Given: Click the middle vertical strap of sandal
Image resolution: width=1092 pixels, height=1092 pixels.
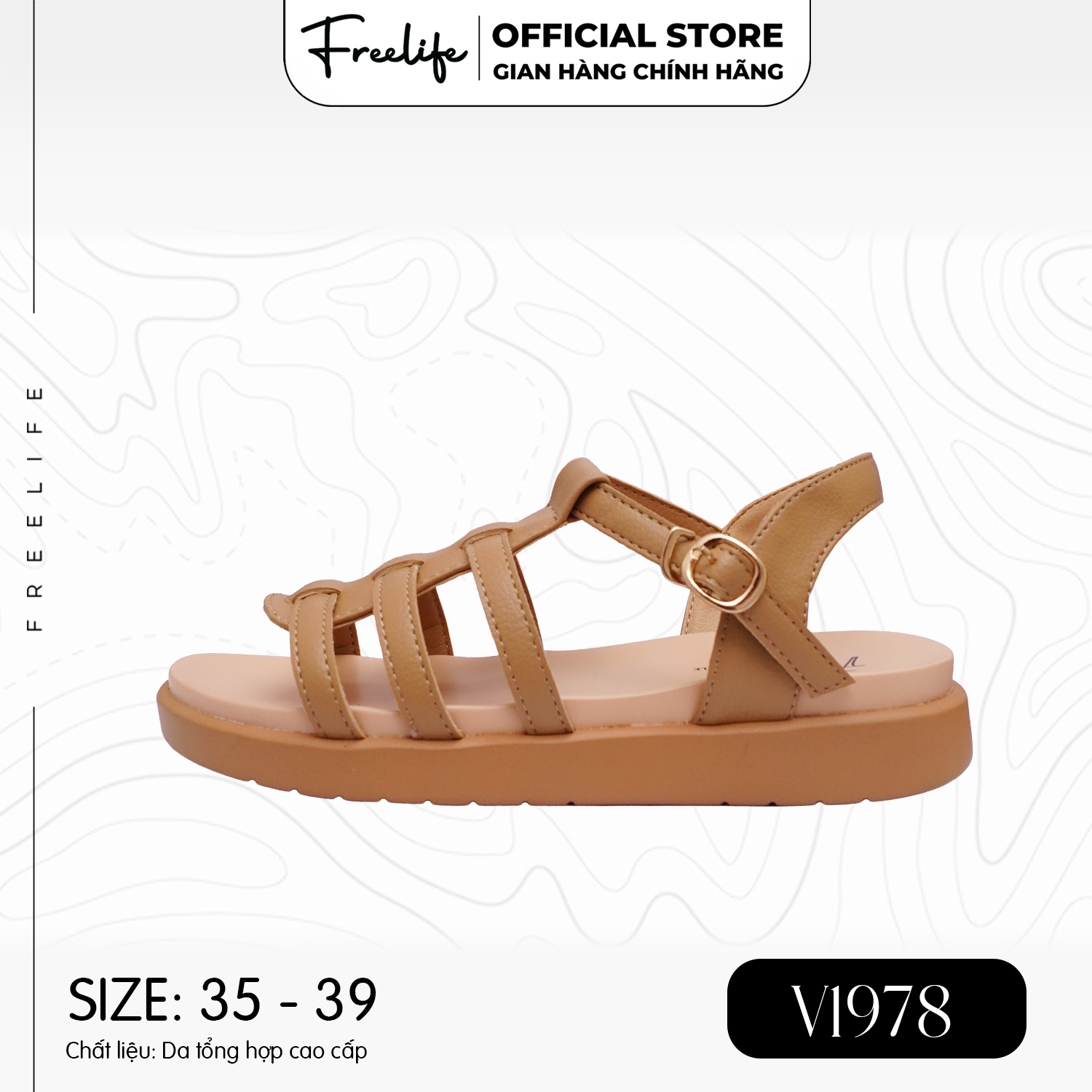Looking at the screenshot, I should (x=414, y=648).
